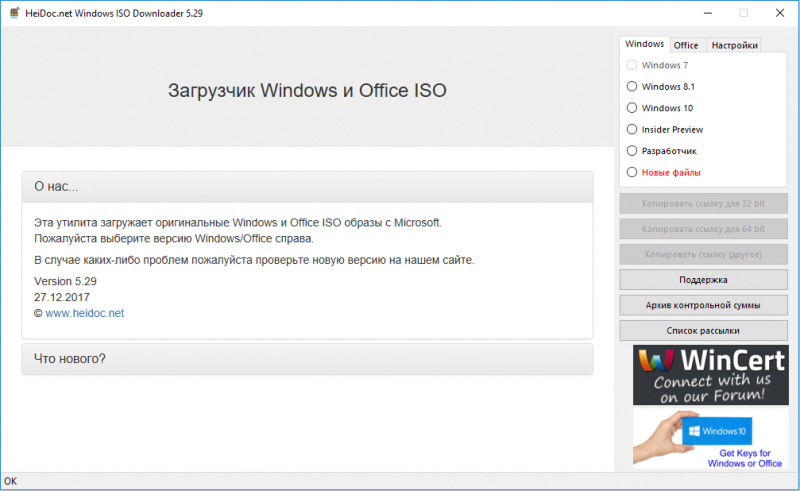Select the Windows 8.1 radio button
This screenshot has width=800, height=491.
tap(632, 87)
